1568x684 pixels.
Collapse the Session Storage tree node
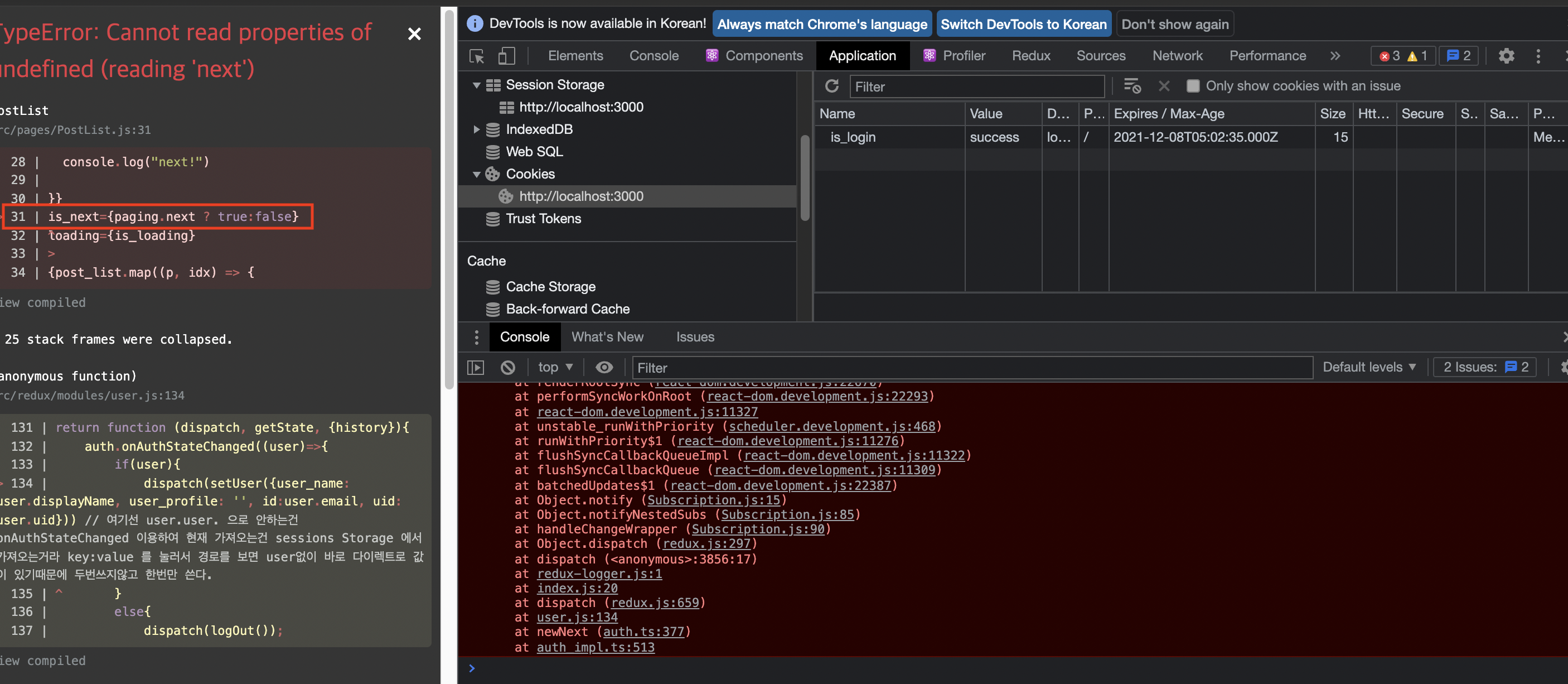click(x=477, y=85)
